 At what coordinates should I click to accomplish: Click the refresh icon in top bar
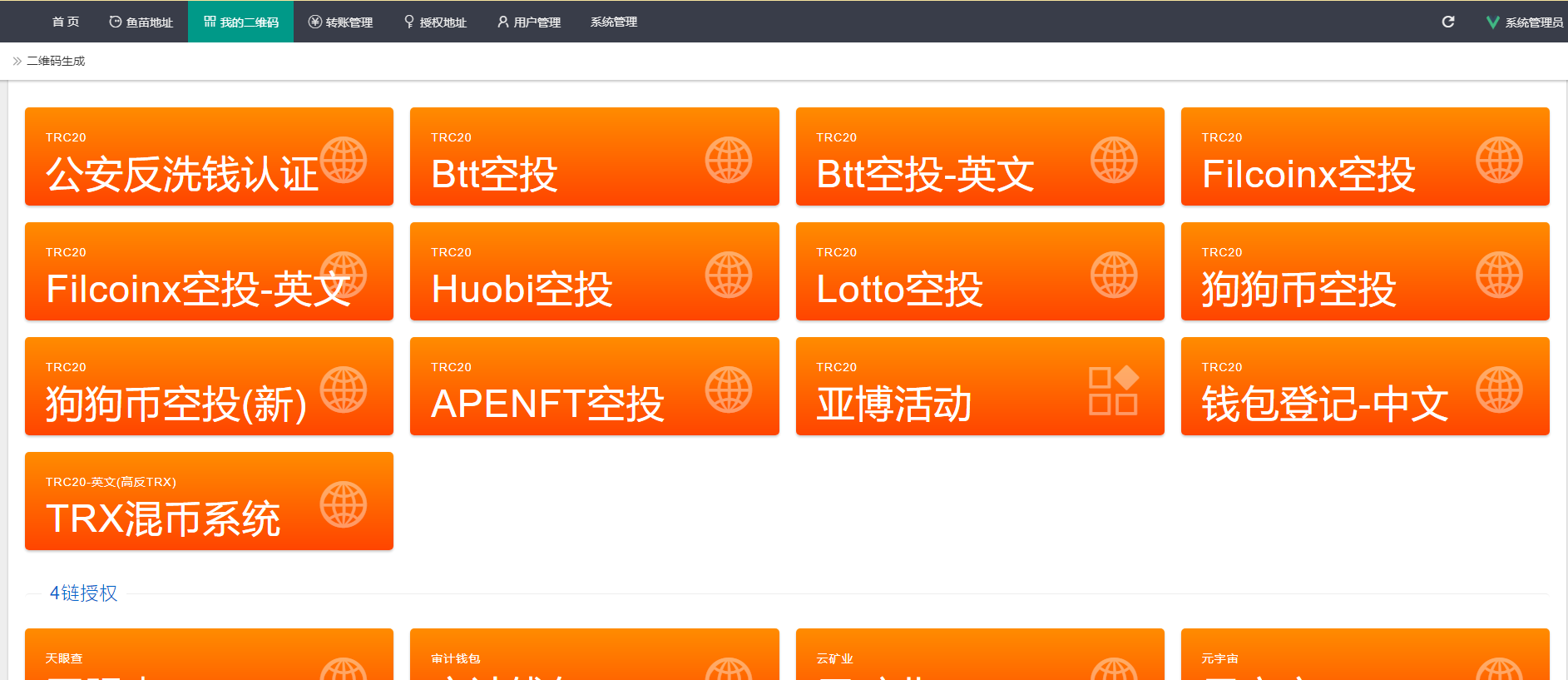[1448, 22]
